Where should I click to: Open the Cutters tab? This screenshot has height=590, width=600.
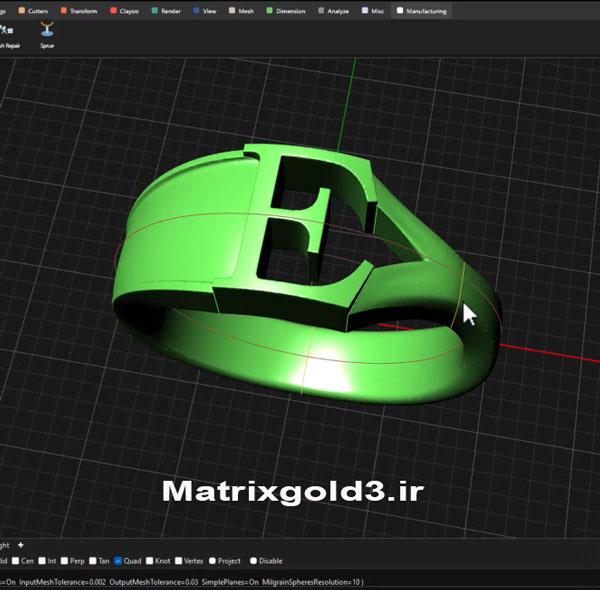pyautogui.click(x=33, y=11)
